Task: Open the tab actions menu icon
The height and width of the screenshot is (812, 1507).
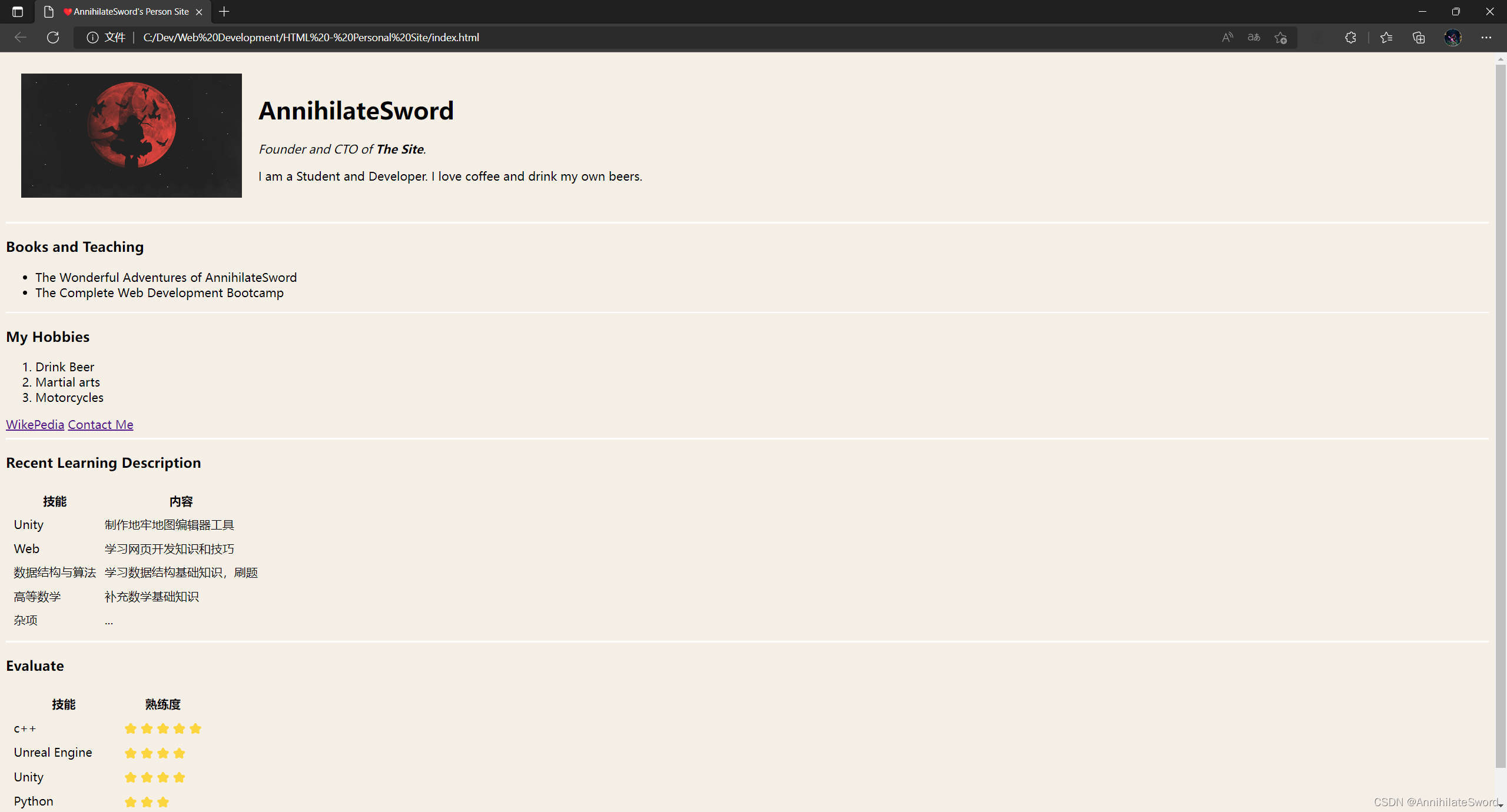Action: [x=18, y=12]
